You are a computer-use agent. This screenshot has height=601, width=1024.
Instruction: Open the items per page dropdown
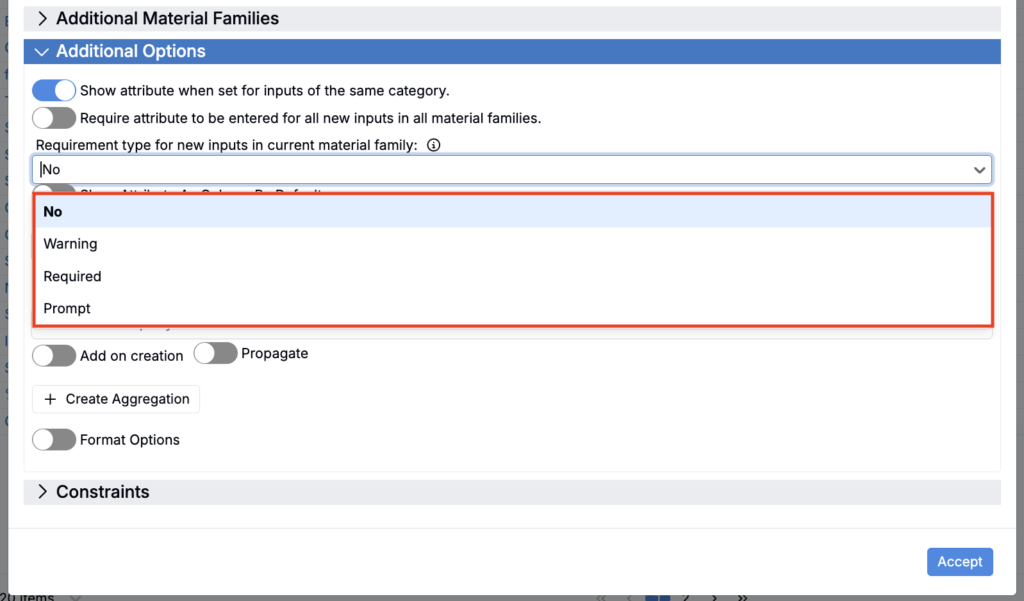[77, 597]
